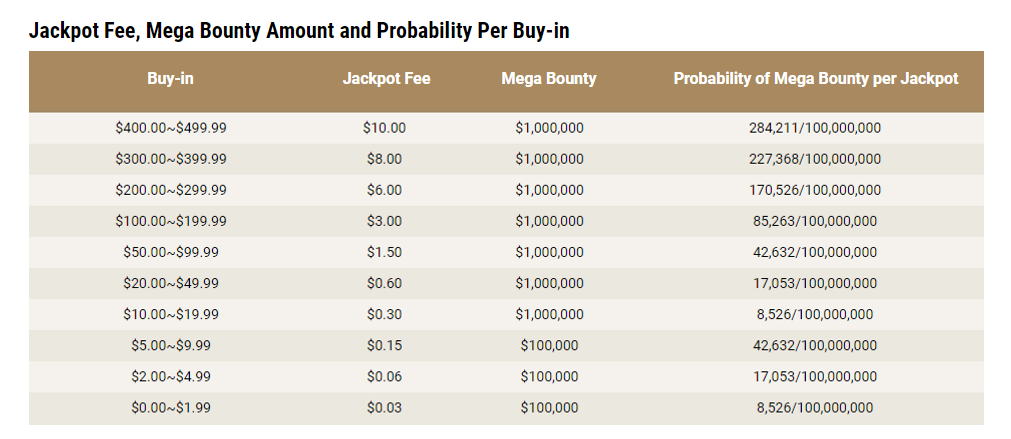The image size is (1011, 439).
Task: Click the 85,263/100,000,000 probability cell
Action: click(815, 221)
